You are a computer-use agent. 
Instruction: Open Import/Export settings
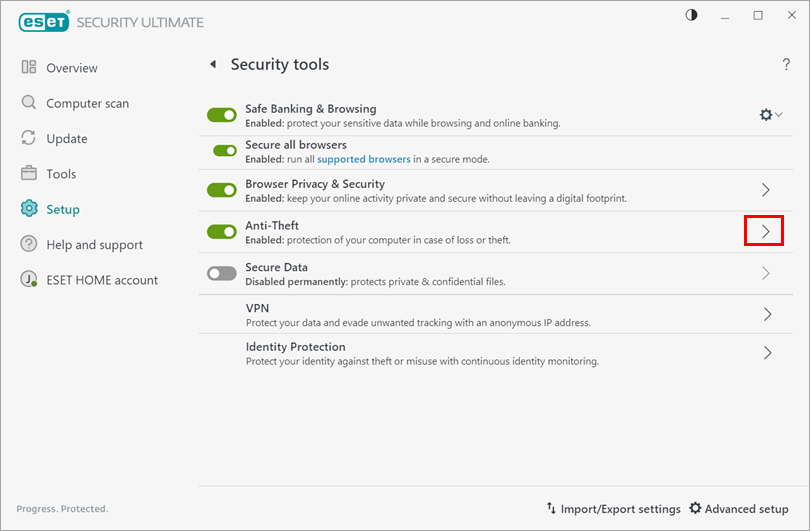613,509
